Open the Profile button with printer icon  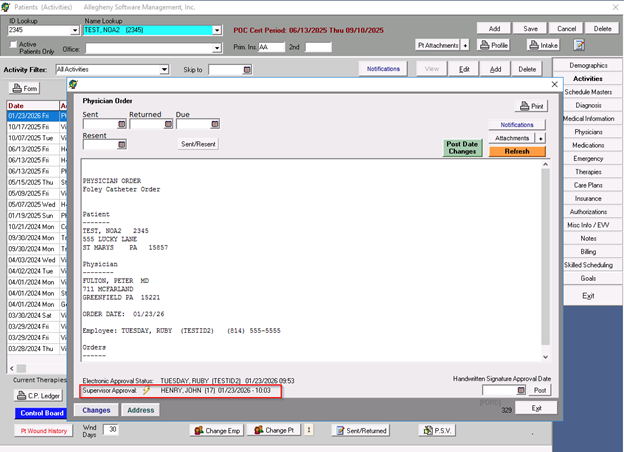pyautogui.click(x=495, y=45)
